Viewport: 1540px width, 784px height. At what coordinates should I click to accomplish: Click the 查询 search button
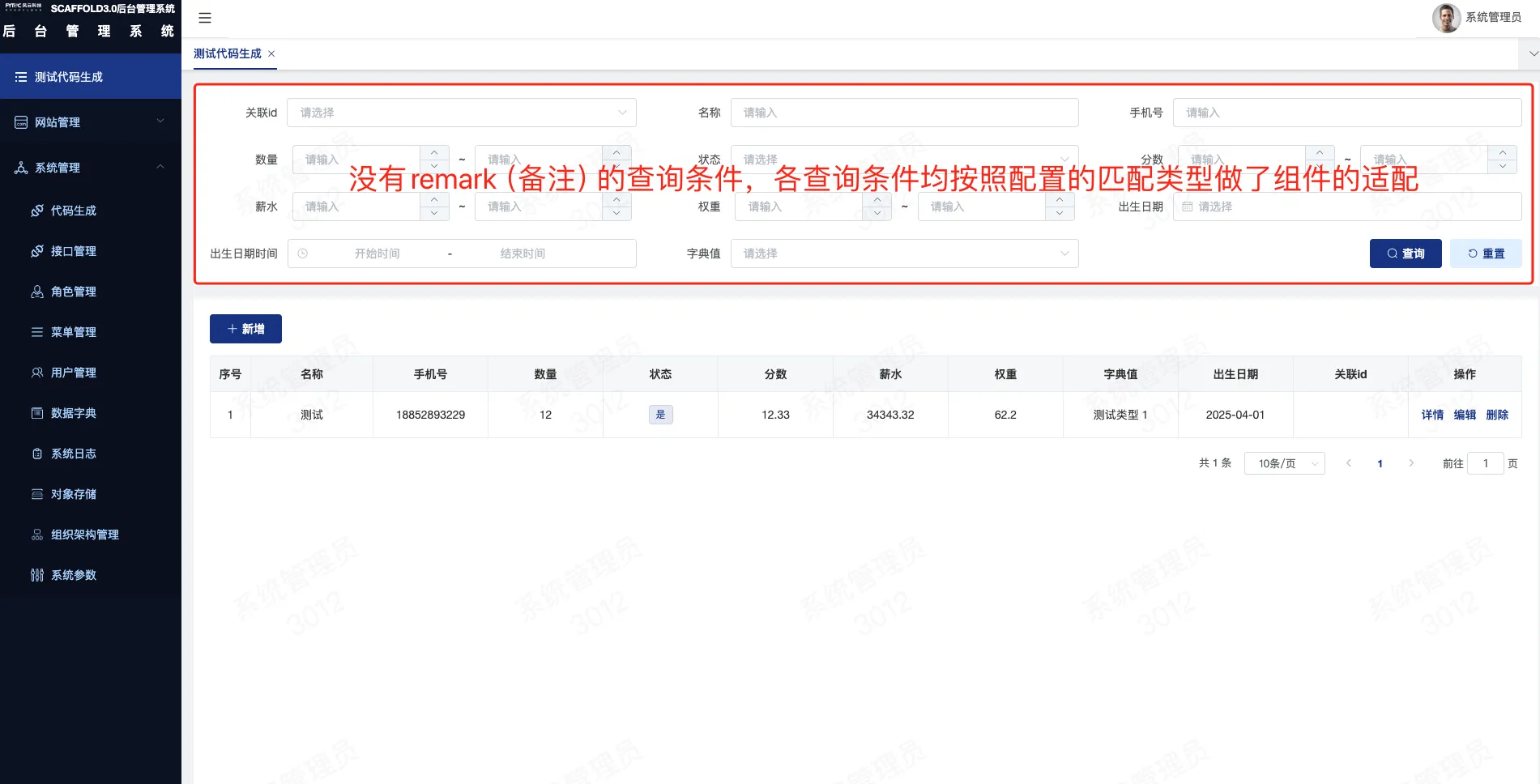pyautogui.click(x=1406, y=254)
